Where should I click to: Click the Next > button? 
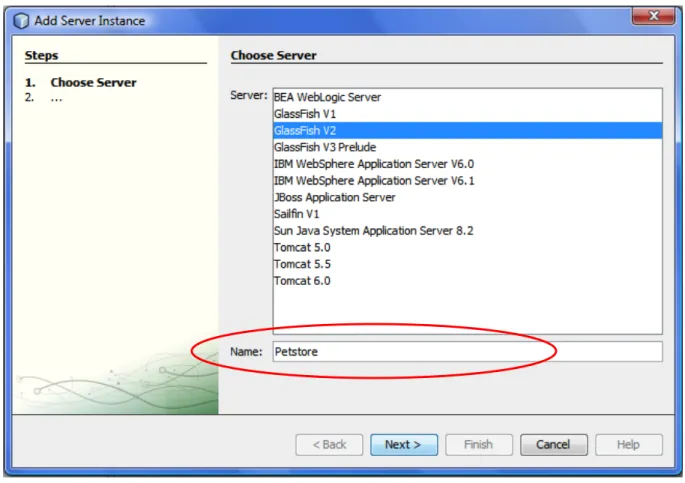[404, 445]
